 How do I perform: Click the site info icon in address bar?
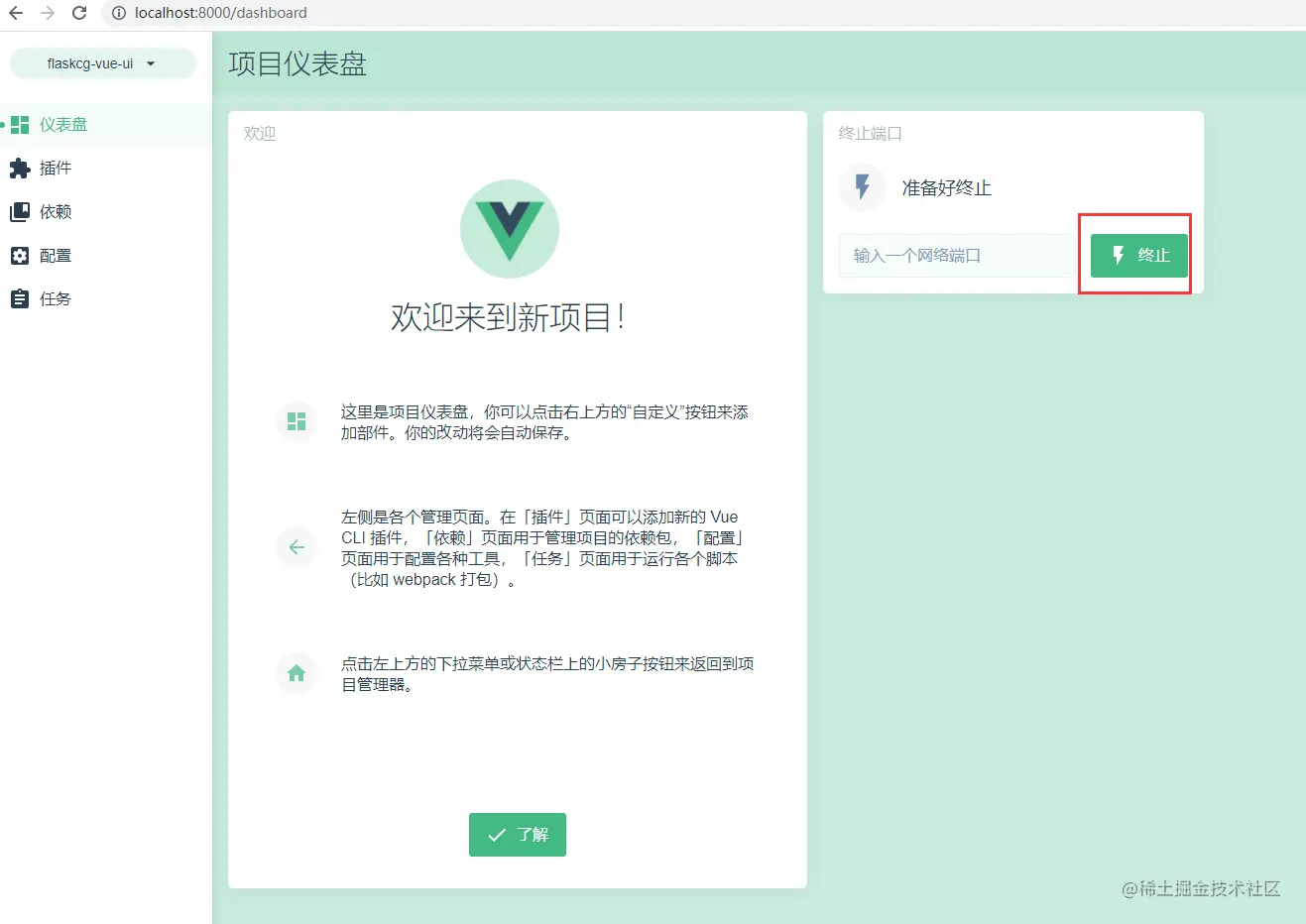118,13
